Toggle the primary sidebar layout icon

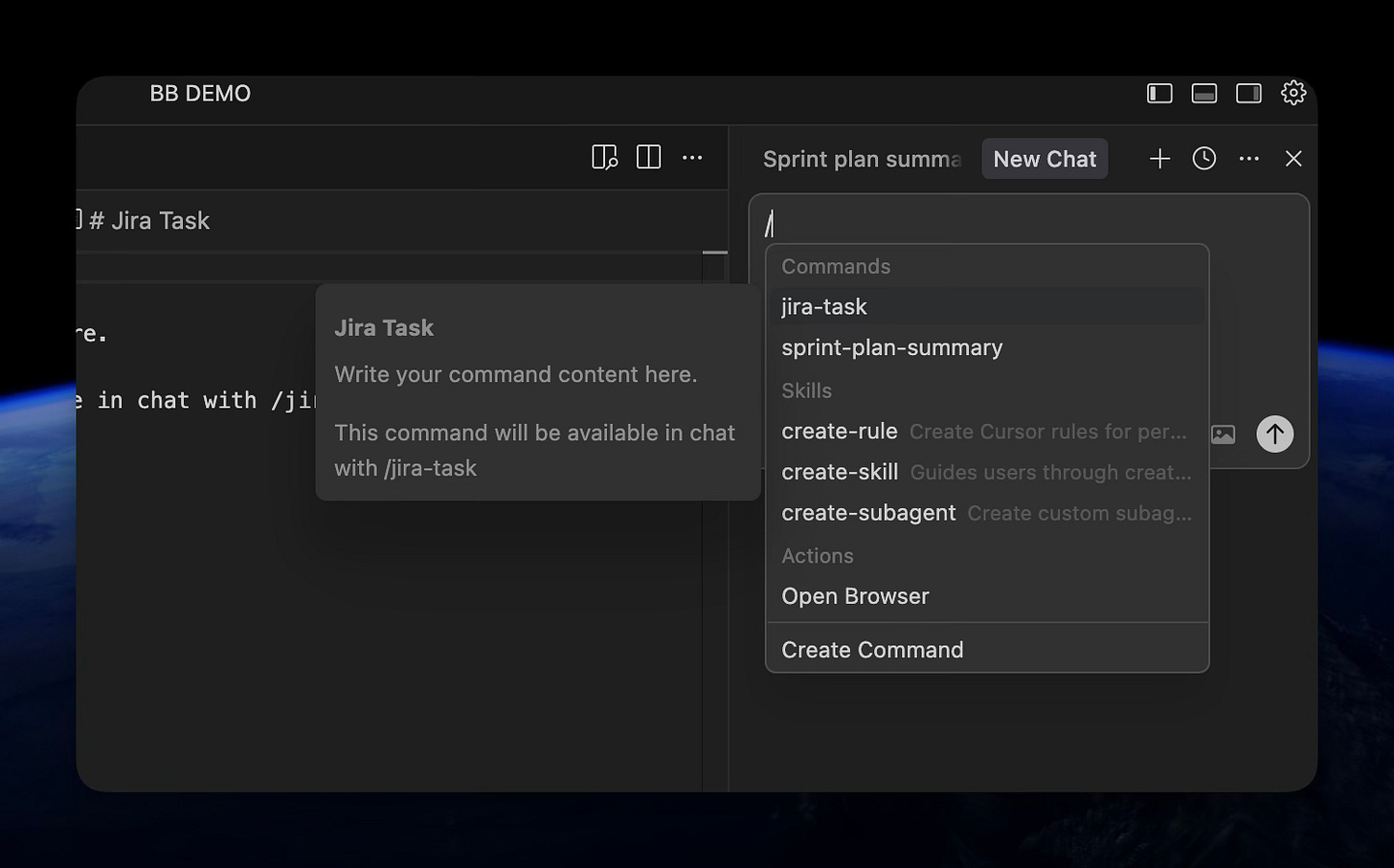tap(1159, 93)
